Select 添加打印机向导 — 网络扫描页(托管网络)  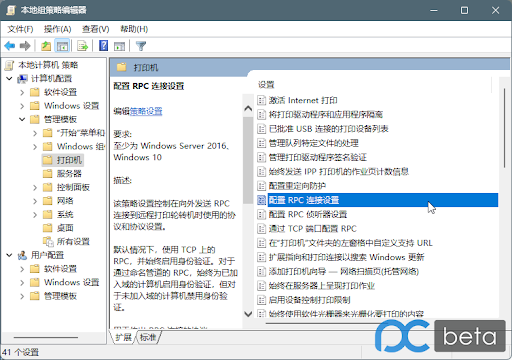coord(344,272)
